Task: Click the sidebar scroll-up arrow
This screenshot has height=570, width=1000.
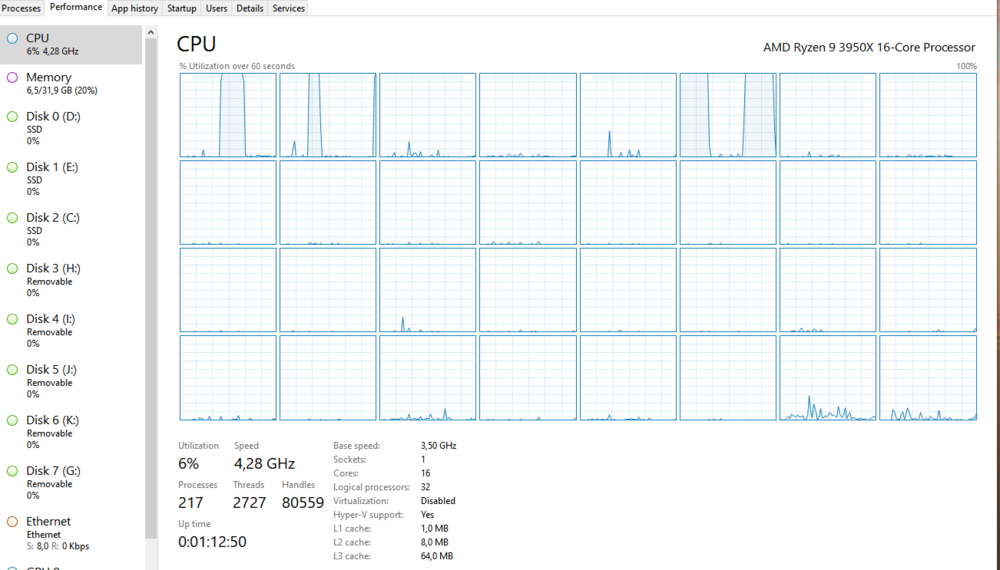Action: click(151, 32)
